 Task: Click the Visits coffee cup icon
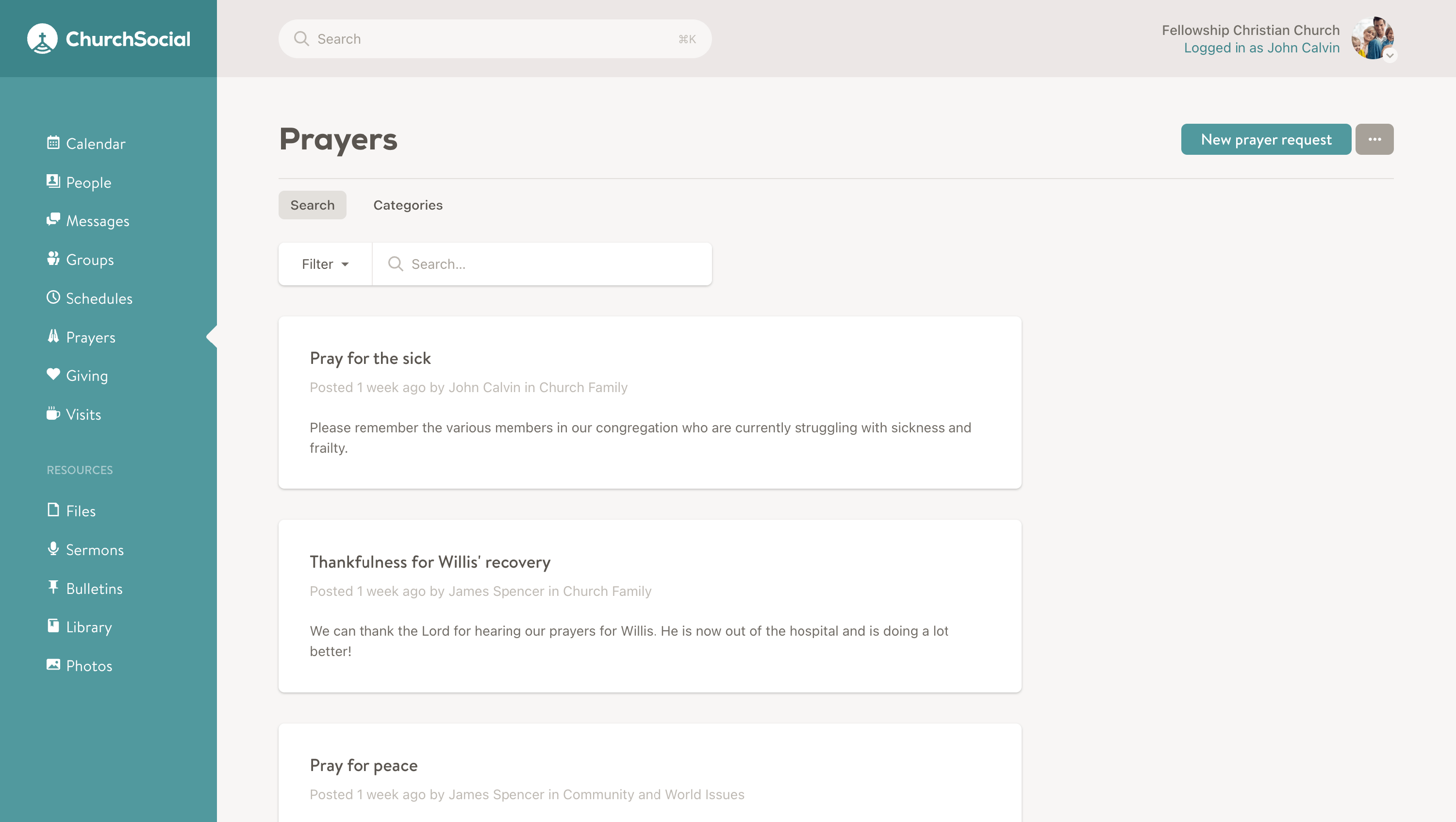tap(53, 413)
